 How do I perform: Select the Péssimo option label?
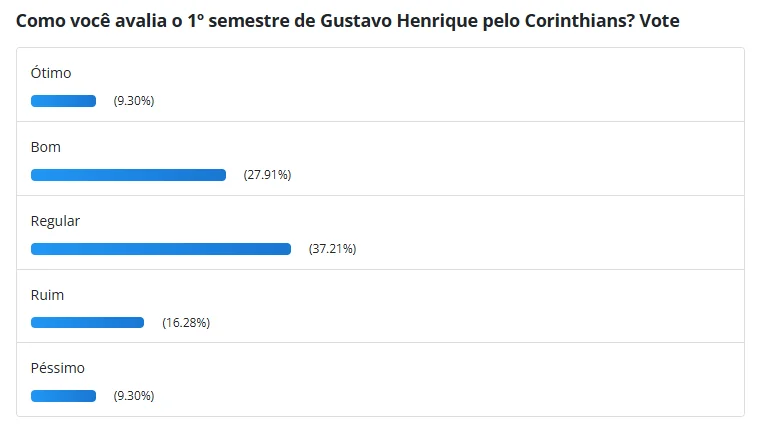coord(57,368)
